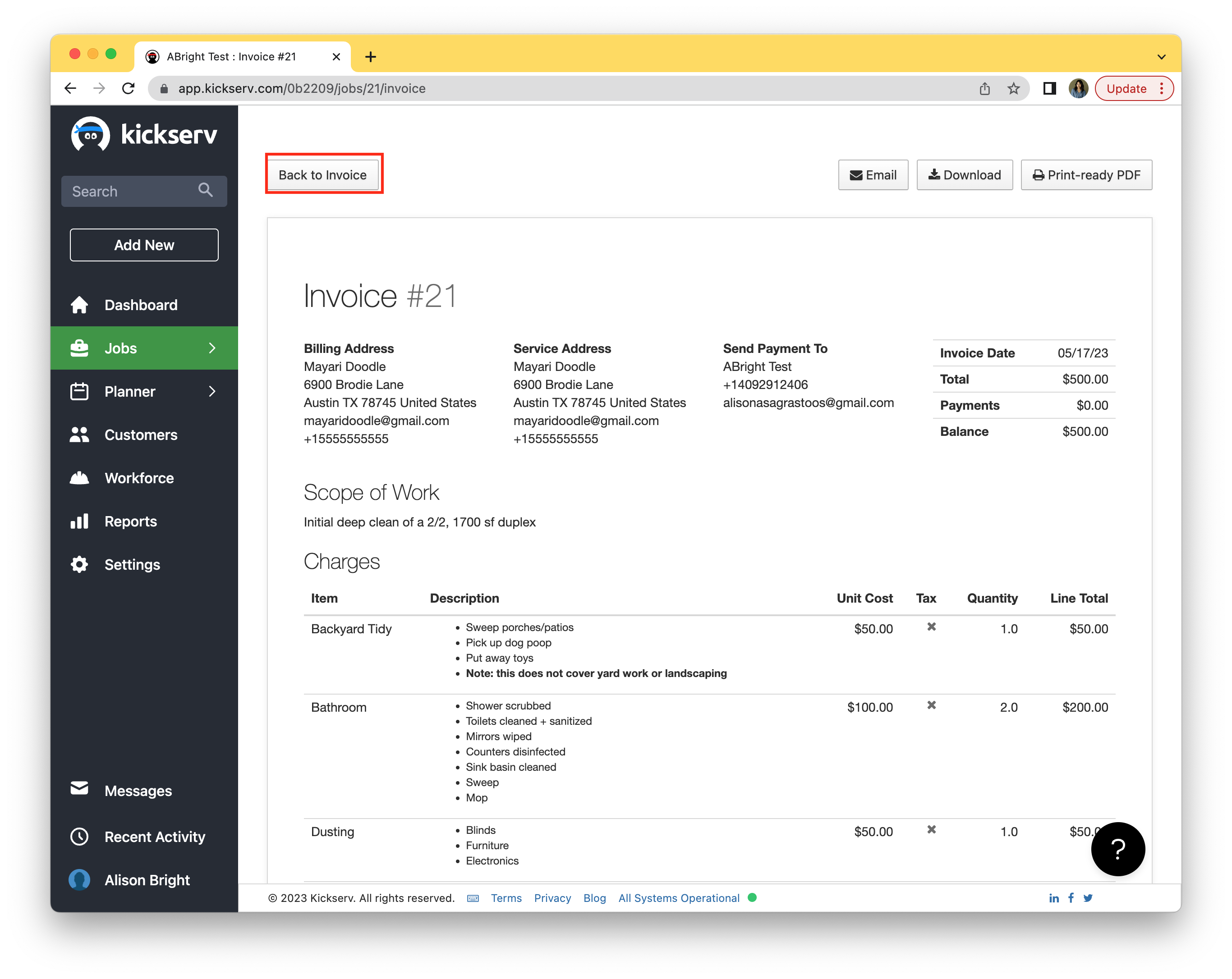Download the invoice
Screen dimensions: 1232x979
tap(964, 175)
